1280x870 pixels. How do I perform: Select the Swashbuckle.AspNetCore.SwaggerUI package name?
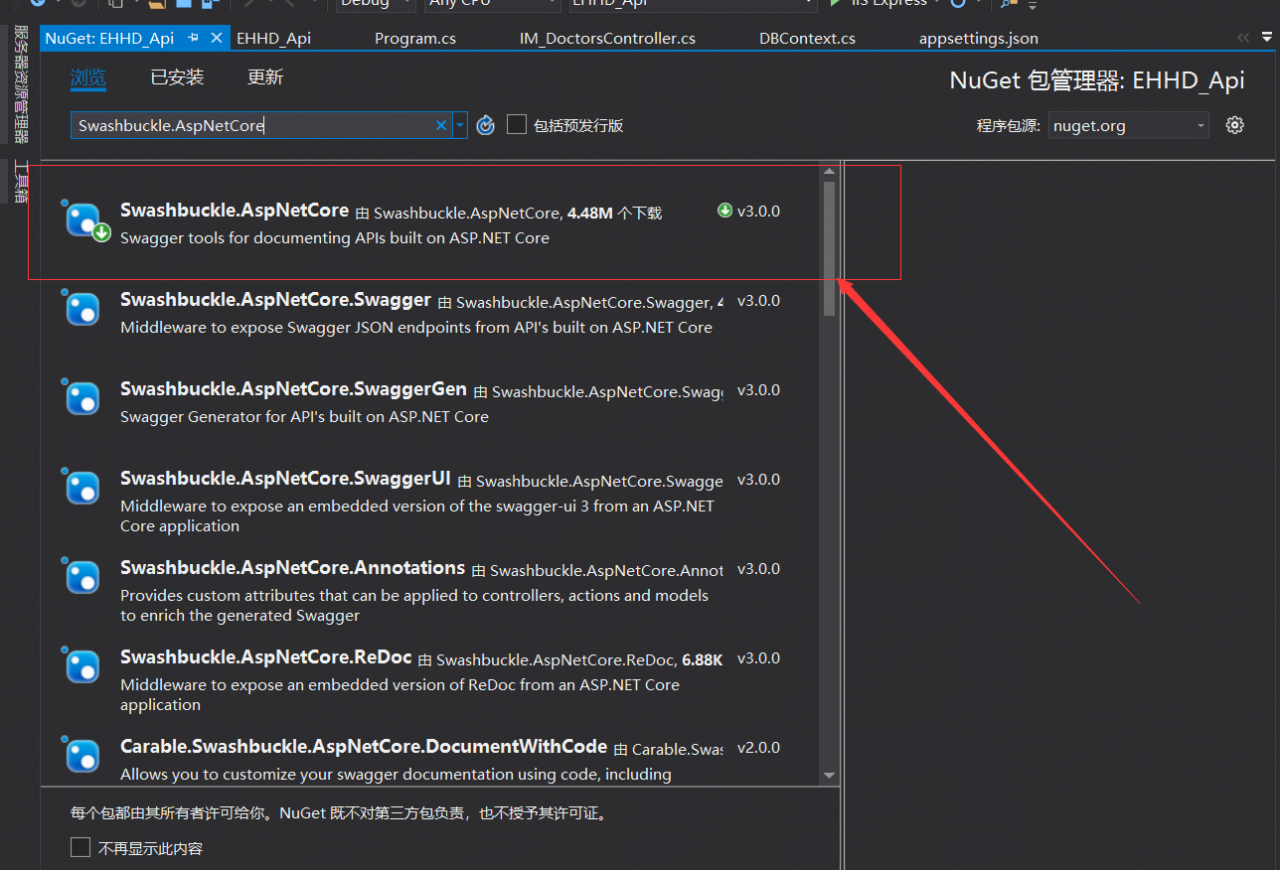coord(285,478)
